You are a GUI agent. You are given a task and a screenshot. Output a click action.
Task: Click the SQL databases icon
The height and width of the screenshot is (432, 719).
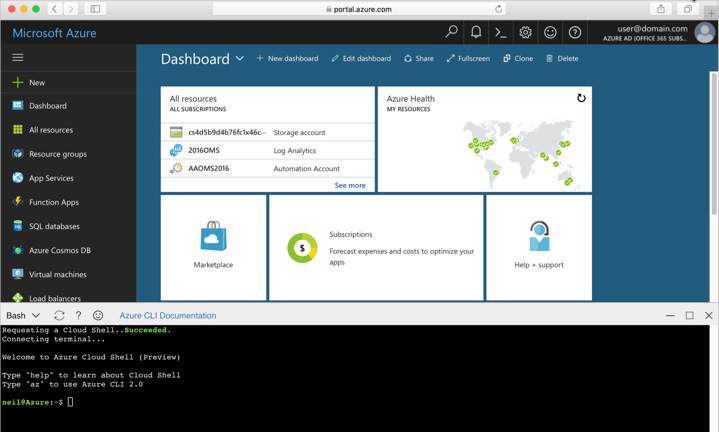[17, 226]
